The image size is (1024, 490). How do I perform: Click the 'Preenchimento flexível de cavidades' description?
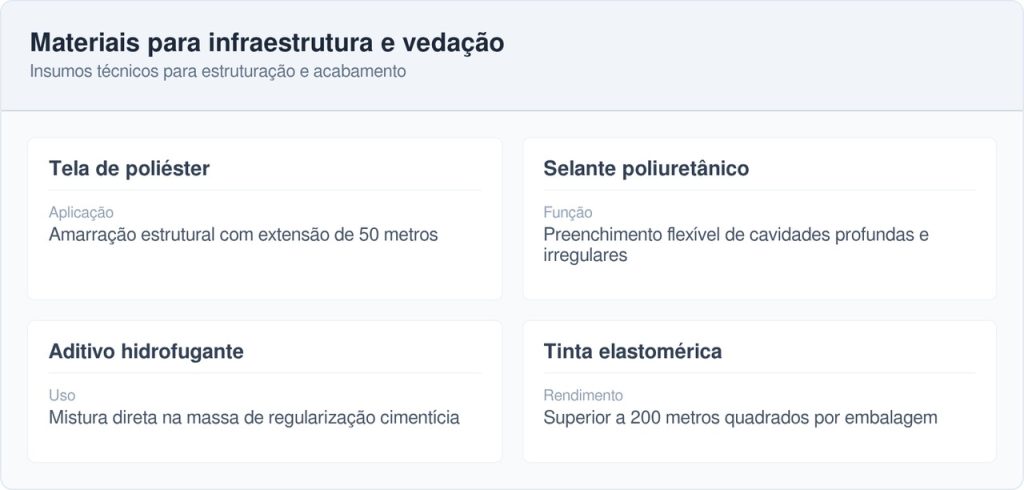736,235
